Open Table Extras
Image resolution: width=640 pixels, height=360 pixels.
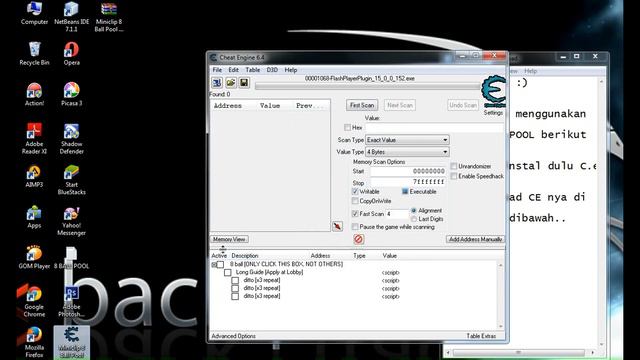tap(481, 336)
